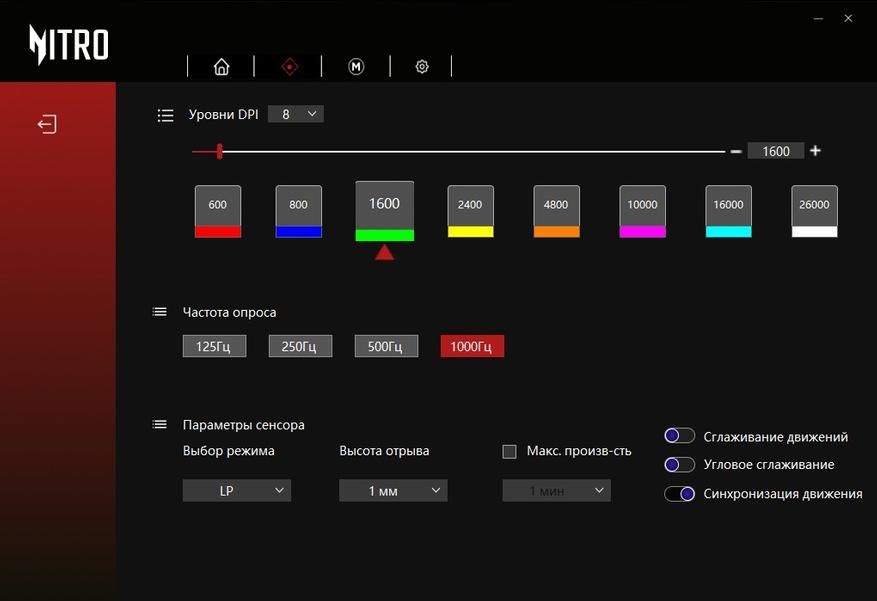Open the disabled 1 мин dropdown

click(x=557, y=491)
